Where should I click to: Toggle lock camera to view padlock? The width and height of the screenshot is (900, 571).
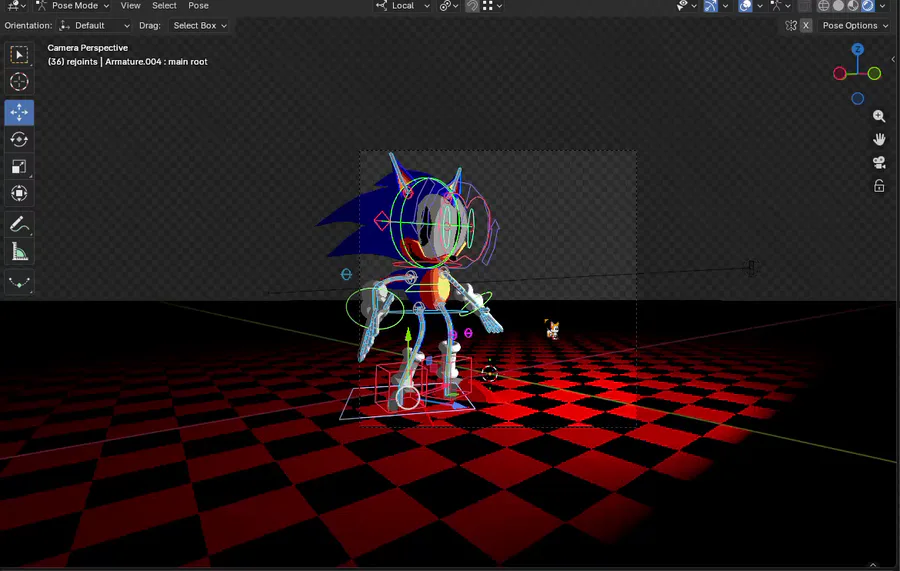[x=879, y=186]
